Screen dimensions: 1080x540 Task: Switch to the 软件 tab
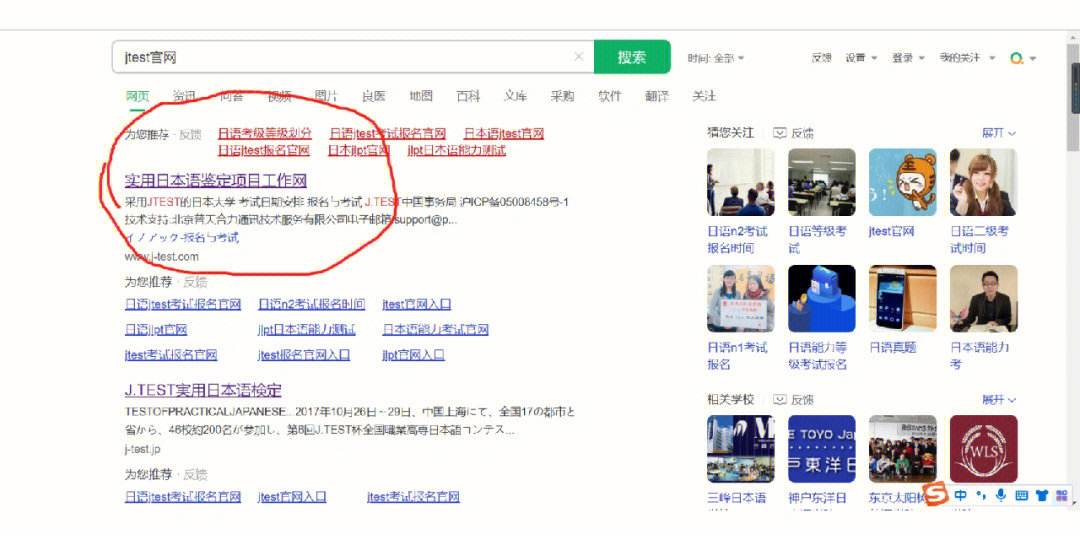click(610, 96)
